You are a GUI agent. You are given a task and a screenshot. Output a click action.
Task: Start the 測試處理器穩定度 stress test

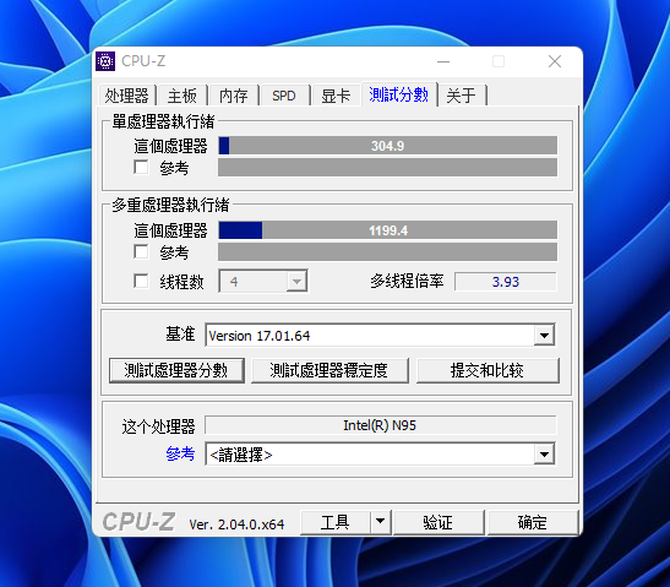328,370
